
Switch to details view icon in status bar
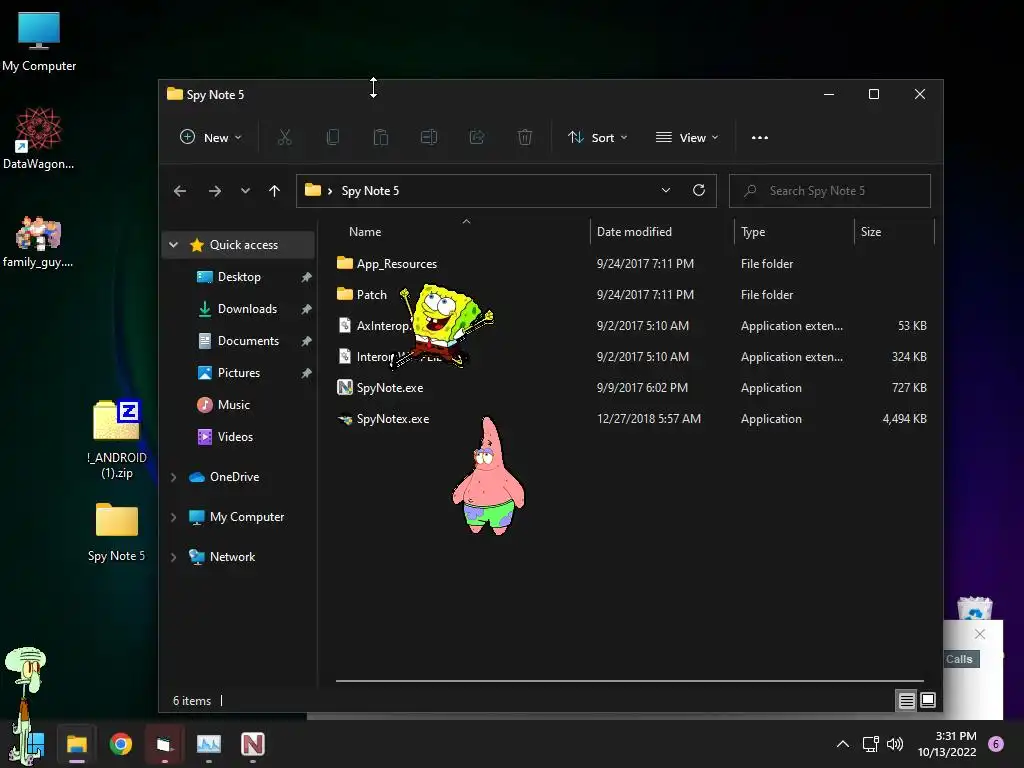[906, 701]
